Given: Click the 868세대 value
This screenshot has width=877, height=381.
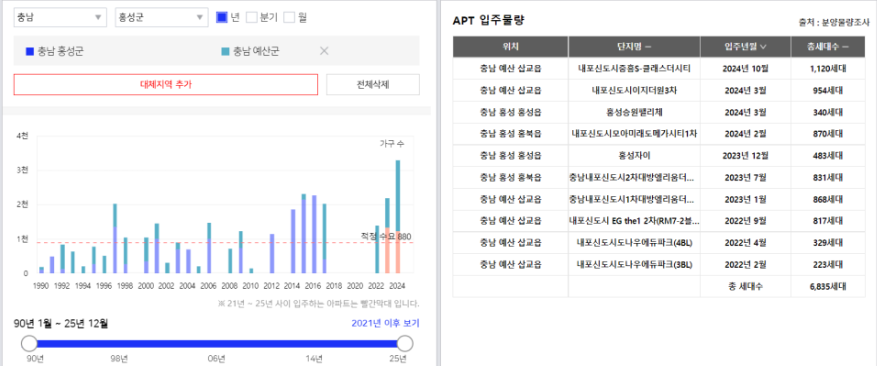Looking at the screenshot, I should pyautogui.click(x=828, y=199).
